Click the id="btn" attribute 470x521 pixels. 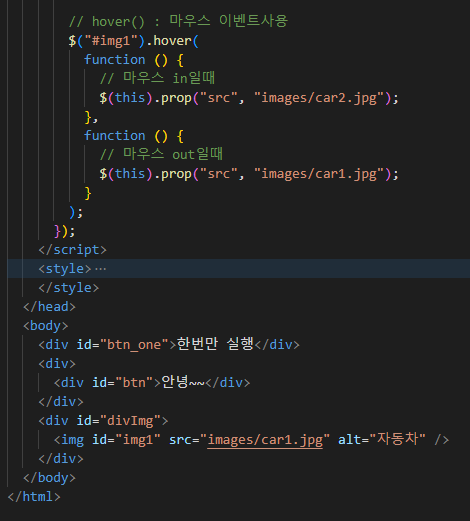coord(123,383)
